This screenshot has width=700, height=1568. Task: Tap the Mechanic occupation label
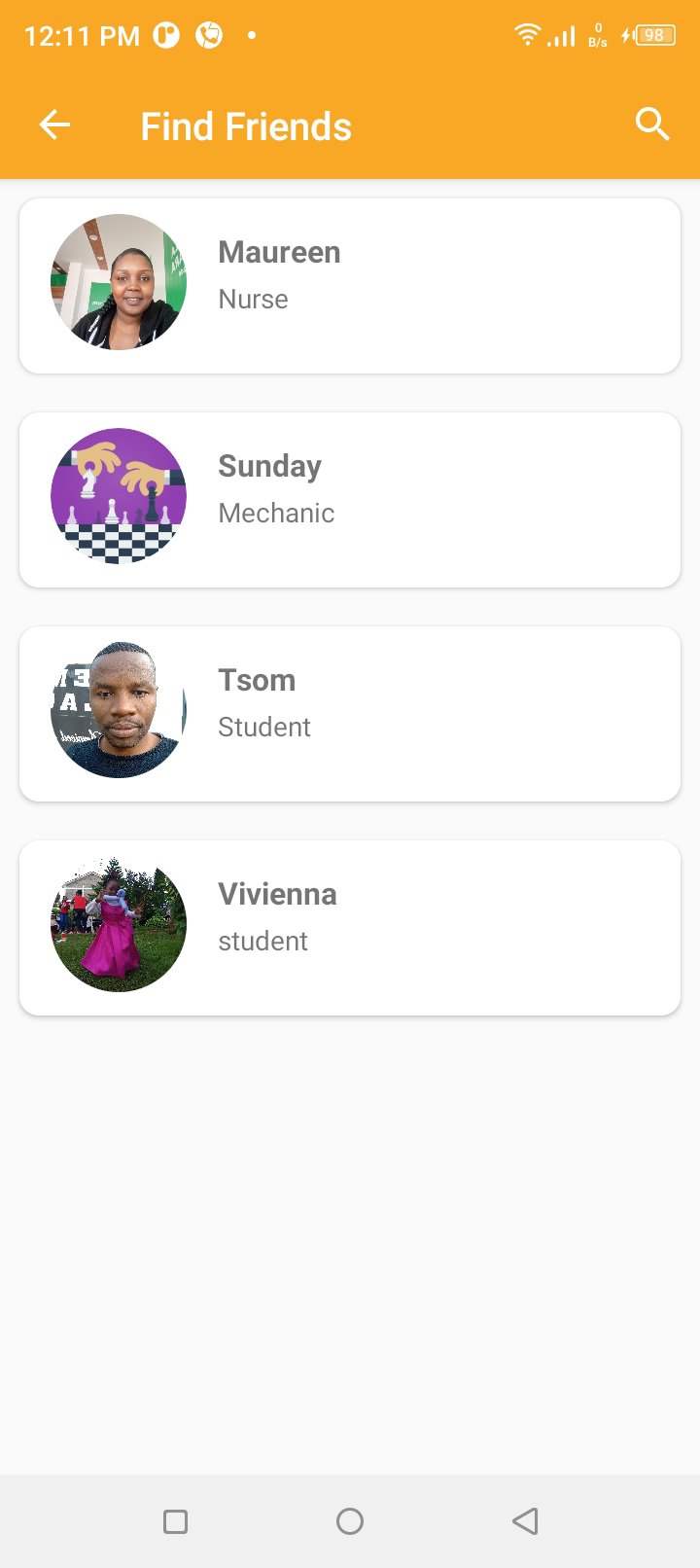[x=276, y=514]
